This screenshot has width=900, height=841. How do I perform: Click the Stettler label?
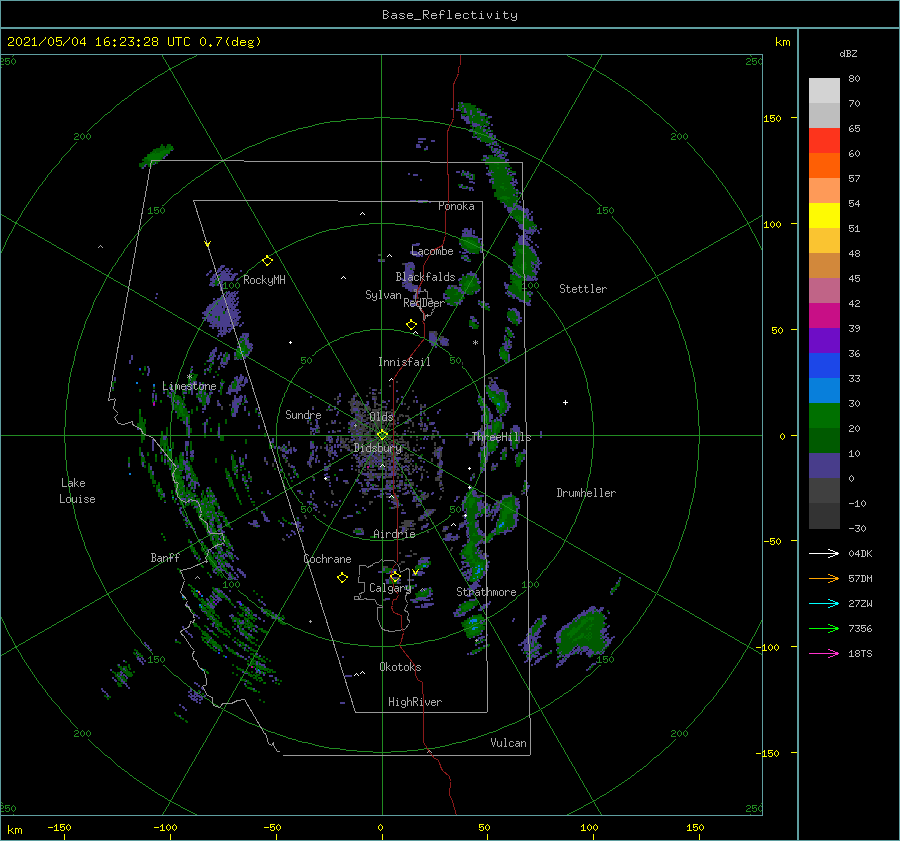(583, 289)
